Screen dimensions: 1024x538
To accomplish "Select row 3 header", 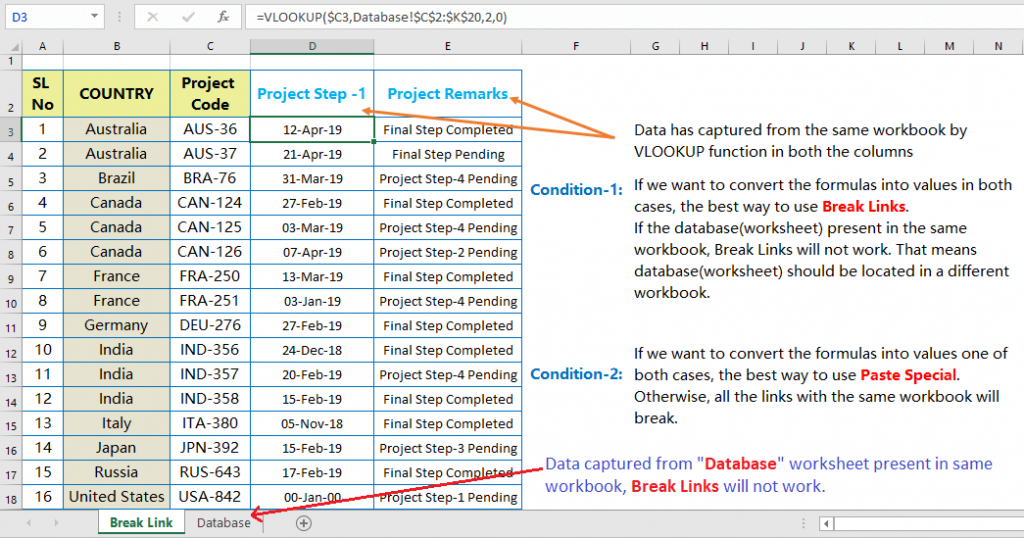I will tap(11, 130).
